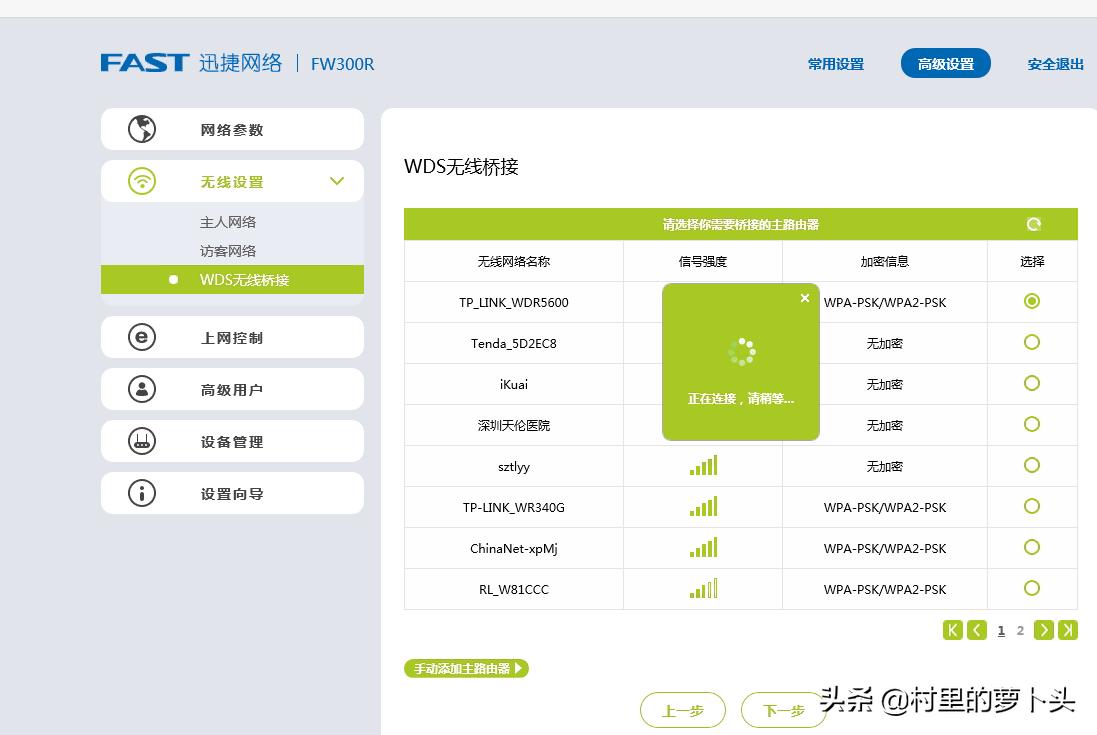Choose the RL_W81CCC network radio button
Screen dimensions: 1097x735
(x=1032, y=589)
